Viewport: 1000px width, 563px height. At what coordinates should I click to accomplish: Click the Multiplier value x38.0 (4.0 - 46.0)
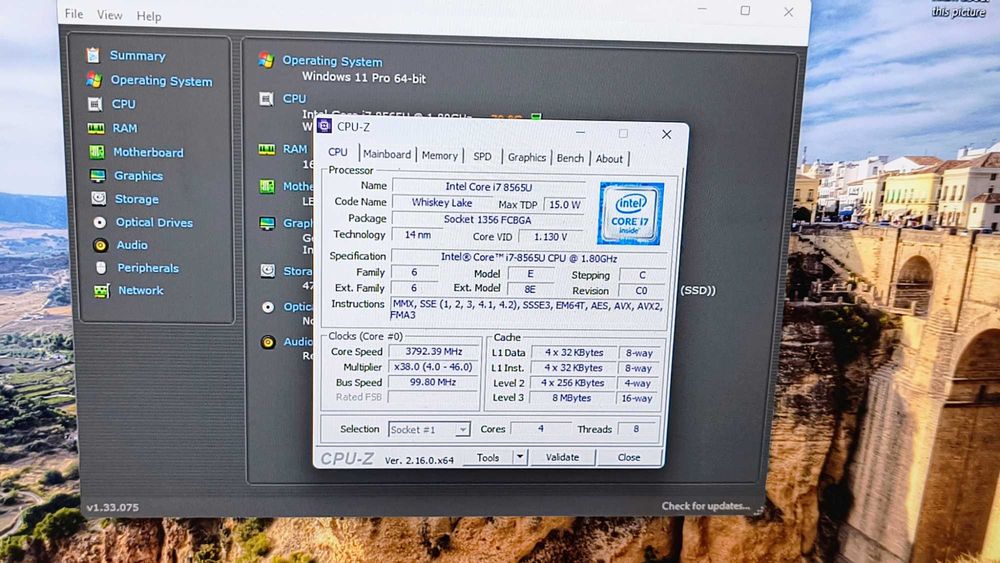pyautogui.click(x=433, y=367)
